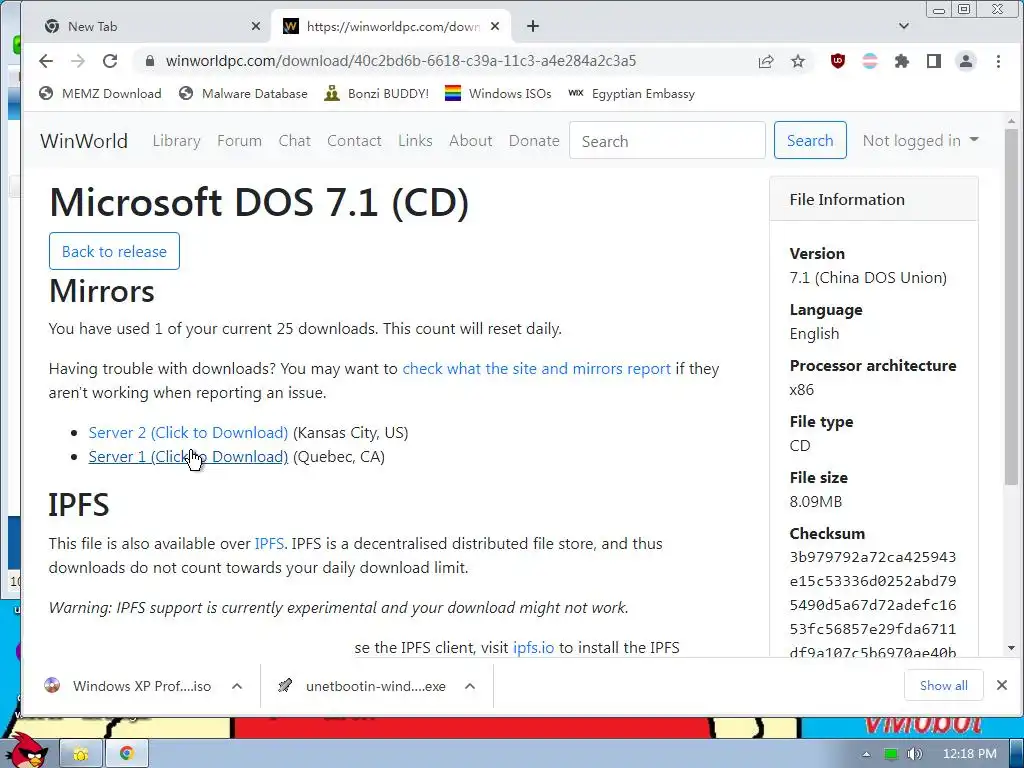Open Malware Database bookmark
1024x768 pixels.
(243, 93)
